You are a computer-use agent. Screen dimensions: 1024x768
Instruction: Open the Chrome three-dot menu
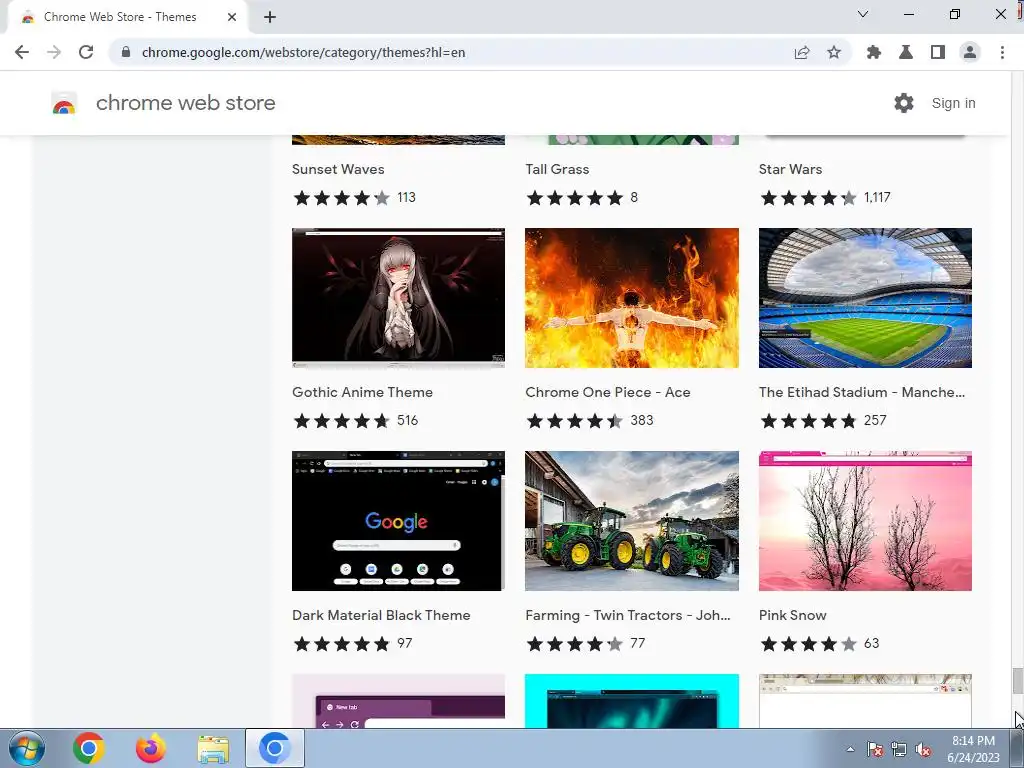pyautogui.click(x=1002, y=52)
